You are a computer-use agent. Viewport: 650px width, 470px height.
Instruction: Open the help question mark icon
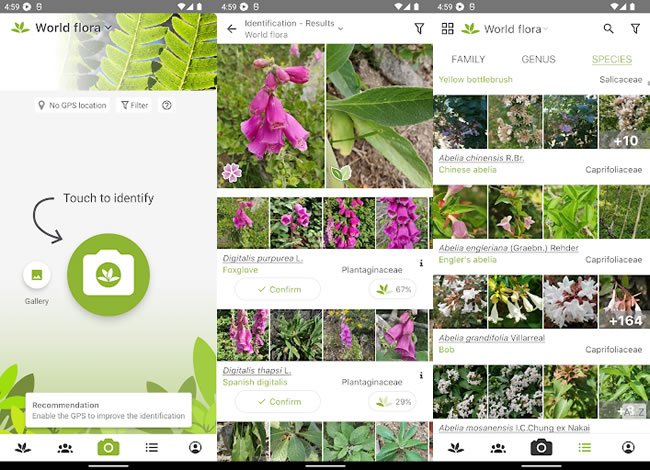tap(166, 105)
